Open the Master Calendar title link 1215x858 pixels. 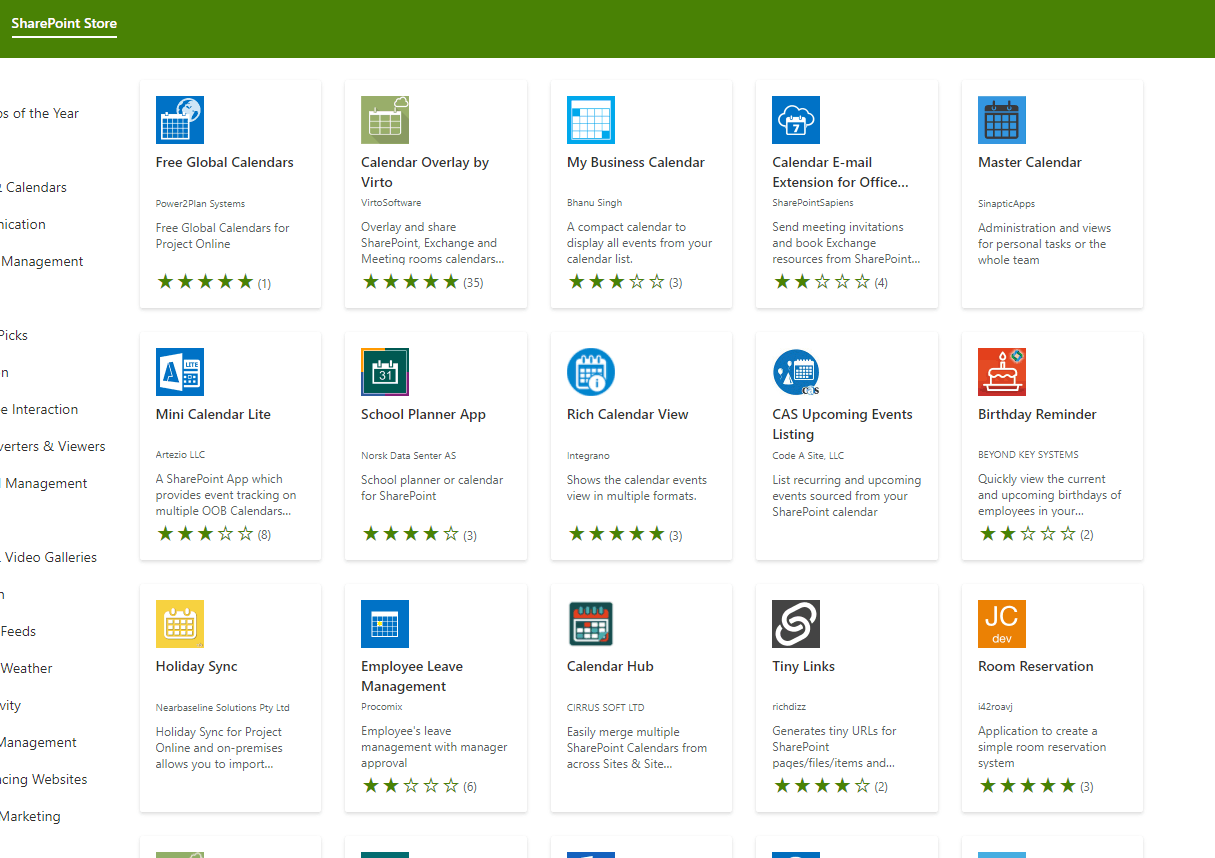[x=1030, y=162]
